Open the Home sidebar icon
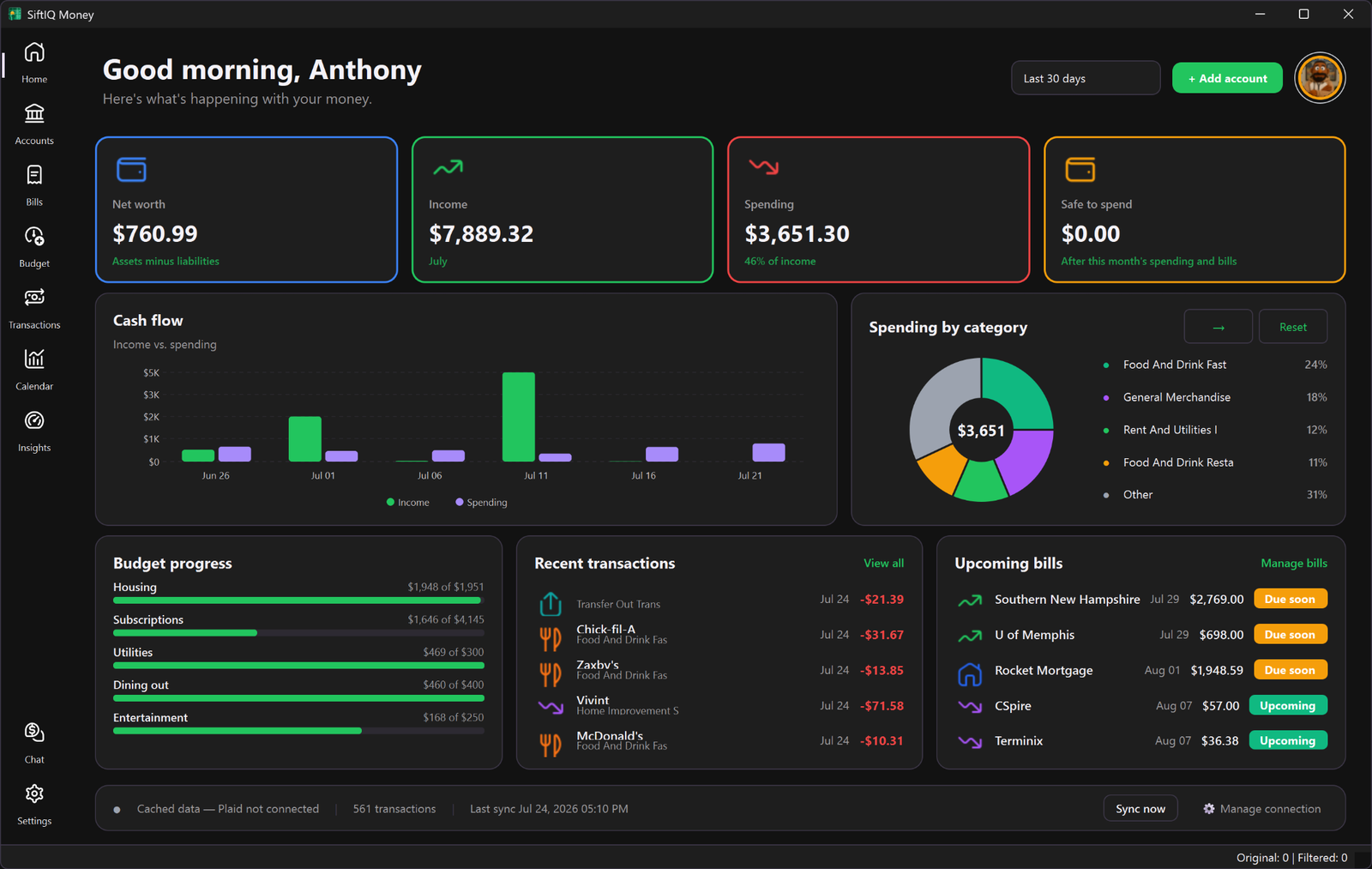Screen dimensions: 1372x869 pos(34,53)
